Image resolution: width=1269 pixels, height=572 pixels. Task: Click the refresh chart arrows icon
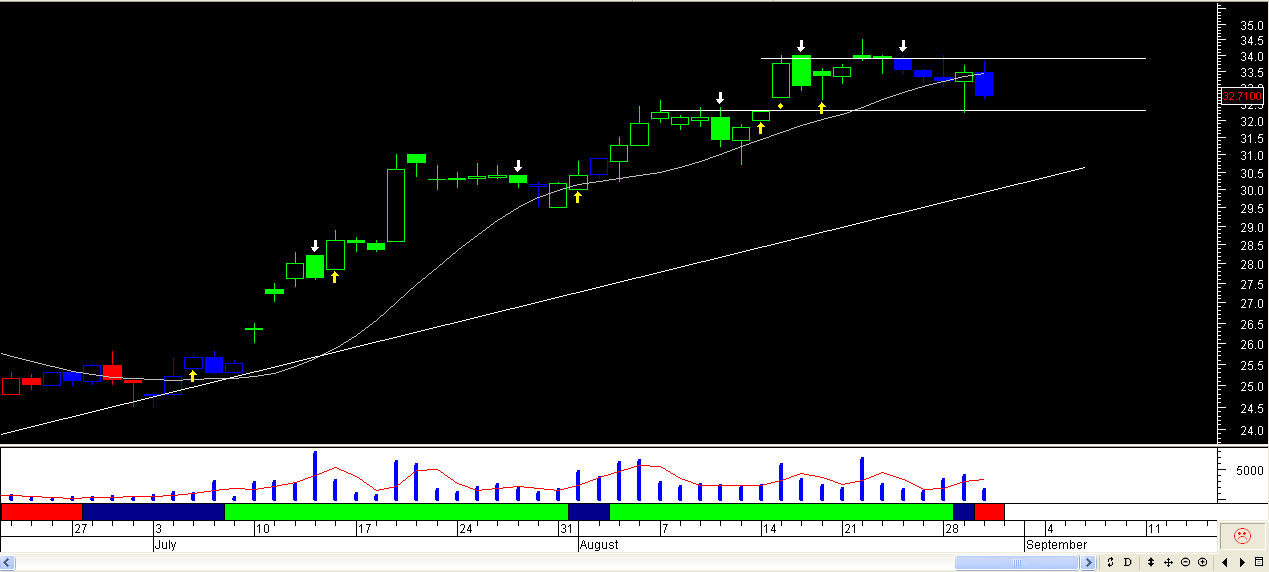click(1110, 562)
